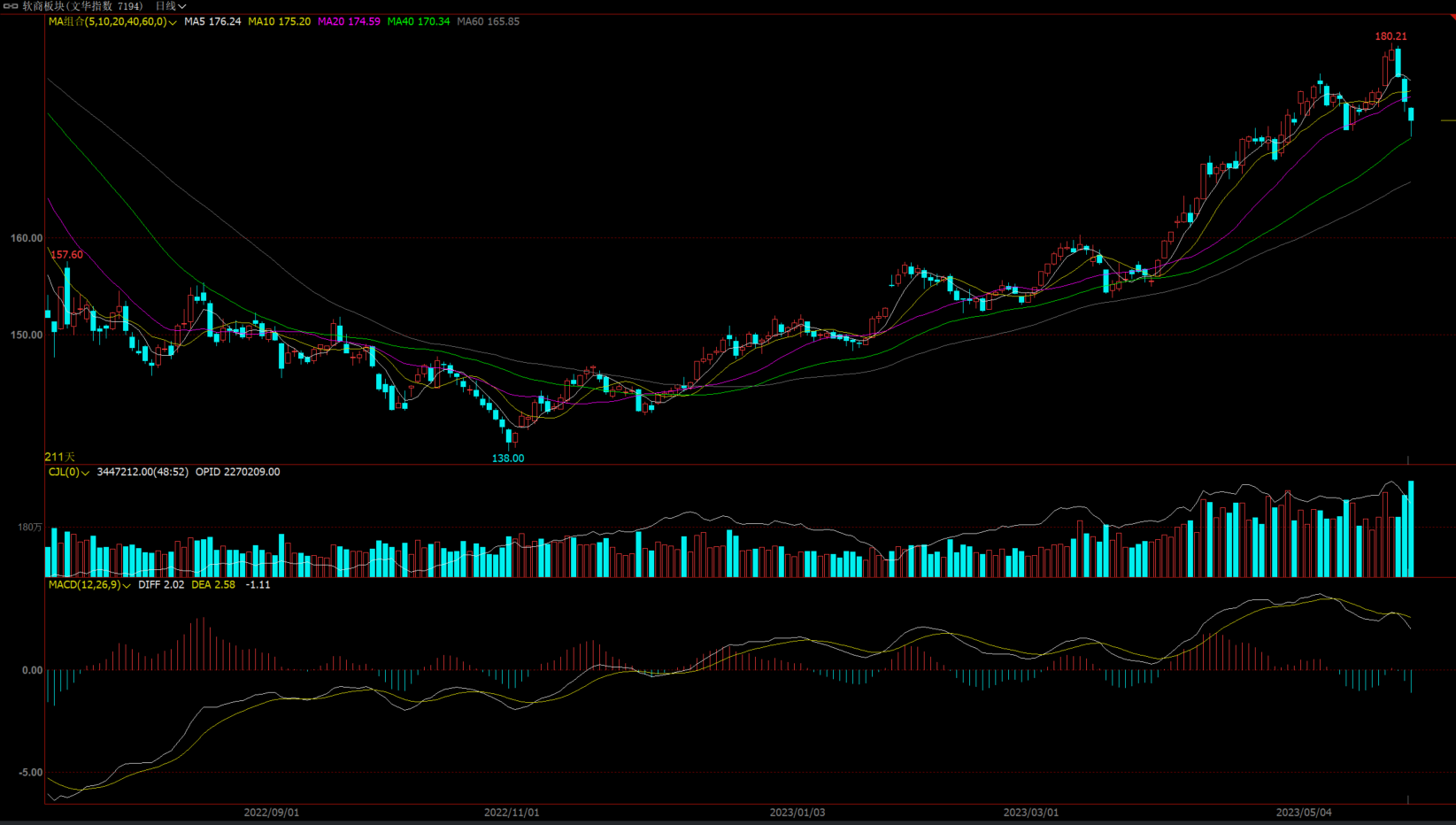Screen dimensions: 1456x825
Task: Click the 157.60 price label
Action: (x=66, y=255)
